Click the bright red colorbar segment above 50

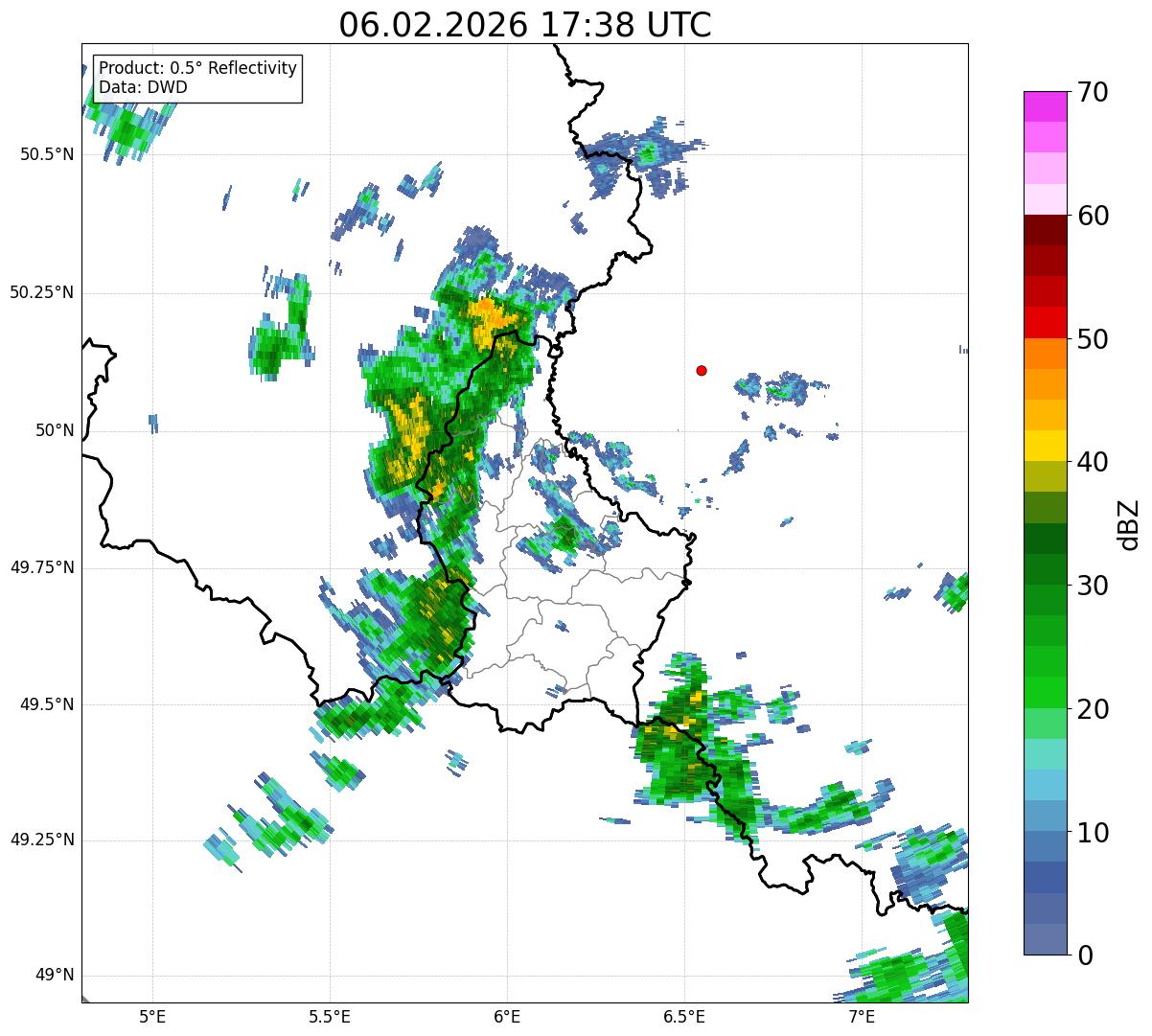(1045, 322)
